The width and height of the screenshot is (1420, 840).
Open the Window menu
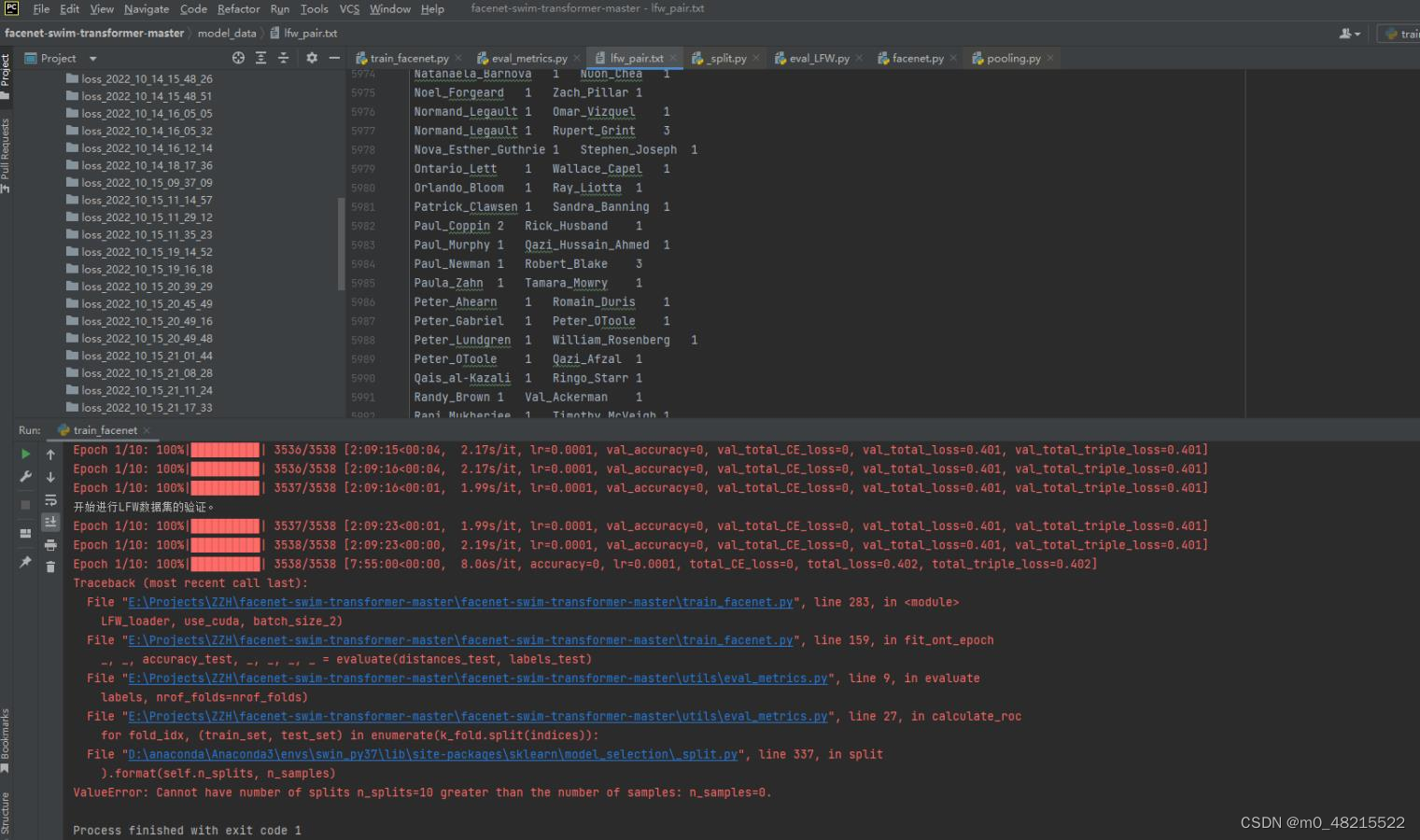click(390, 8)
